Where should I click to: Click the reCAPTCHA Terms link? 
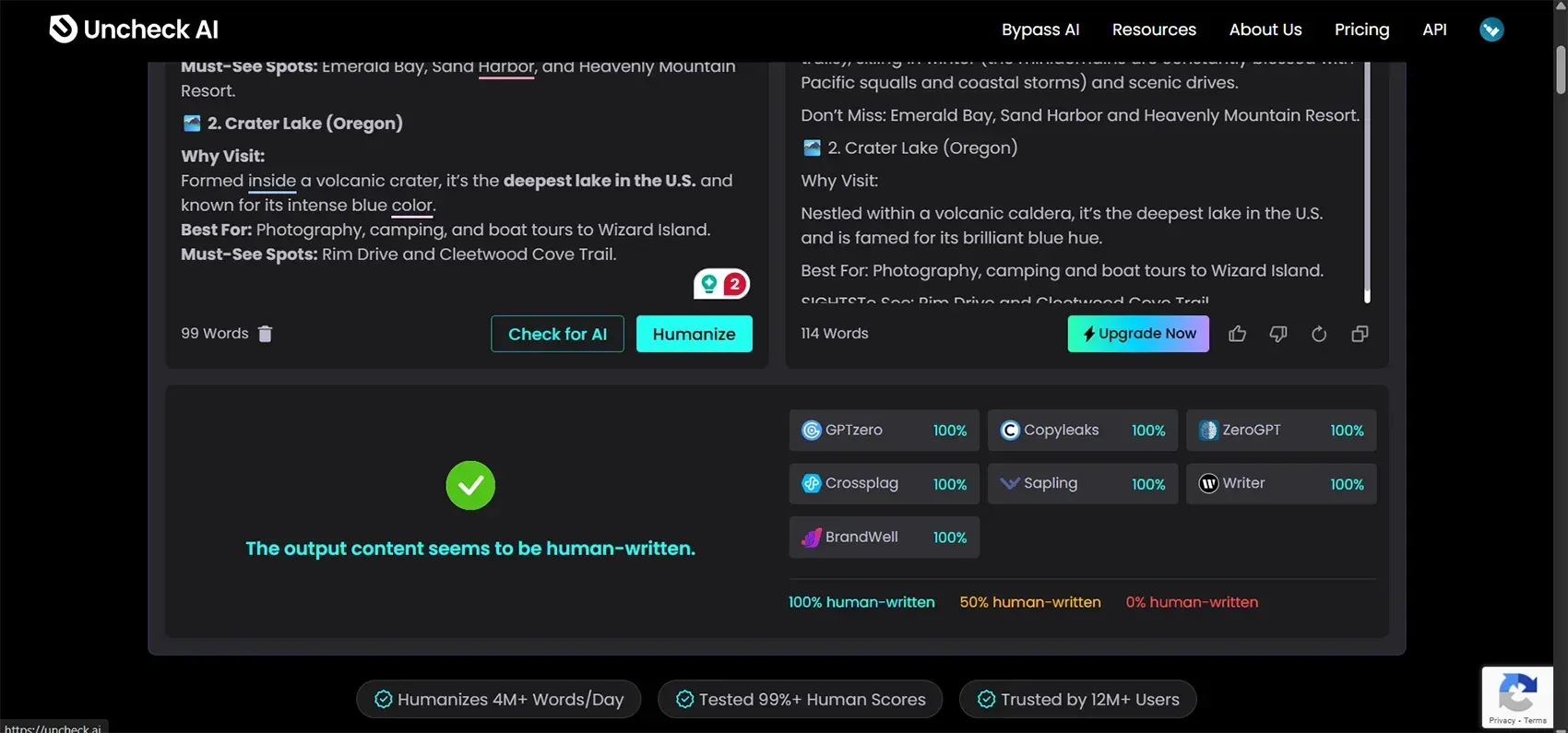(1536, 721)
